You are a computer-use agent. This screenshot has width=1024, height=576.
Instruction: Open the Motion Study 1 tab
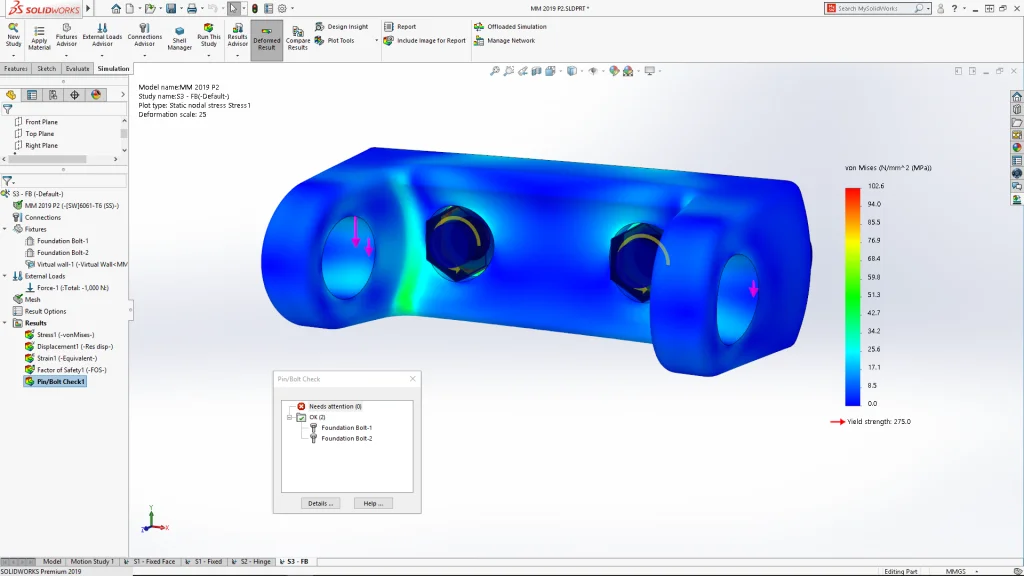click(91, 562)
